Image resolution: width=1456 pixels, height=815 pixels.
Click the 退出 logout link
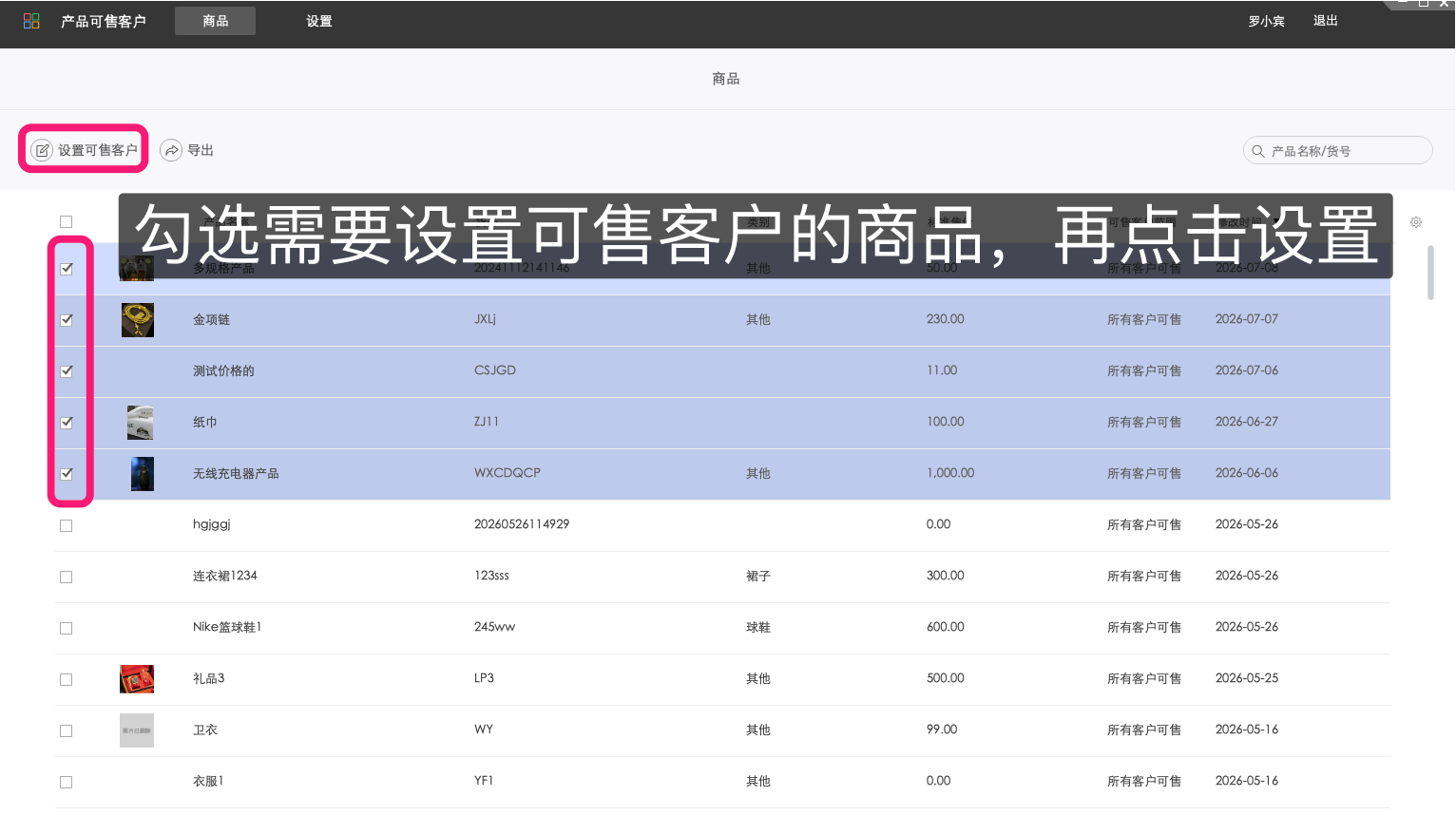pos(1325,21)
